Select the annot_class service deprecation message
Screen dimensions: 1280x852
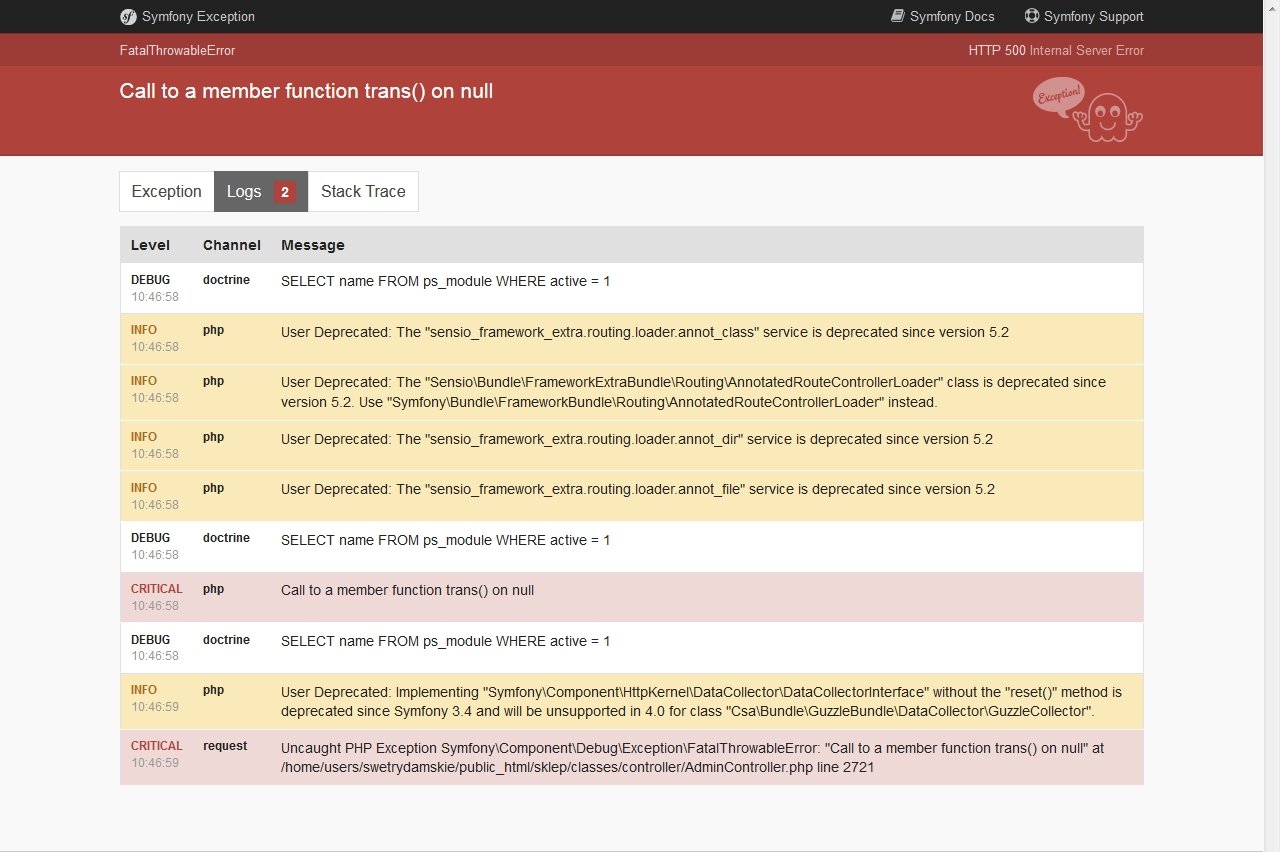point(645,332)
